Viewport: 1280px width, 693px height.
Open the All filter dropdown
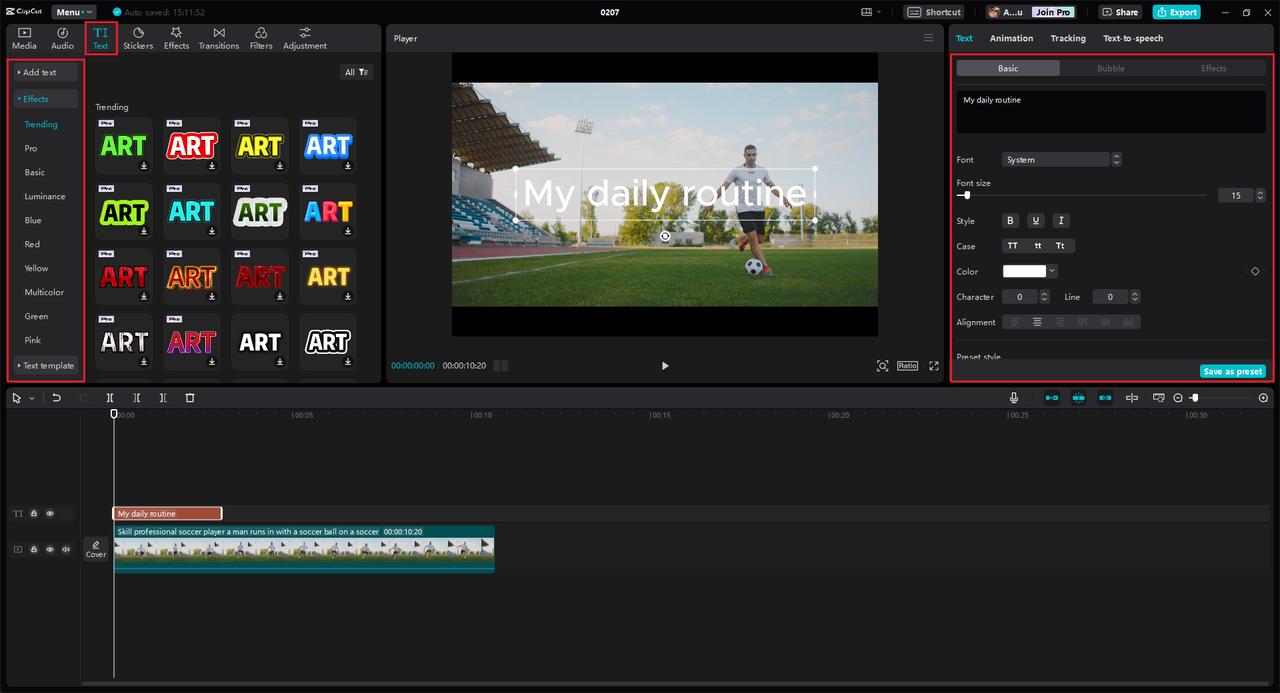(x=357, y=72)
